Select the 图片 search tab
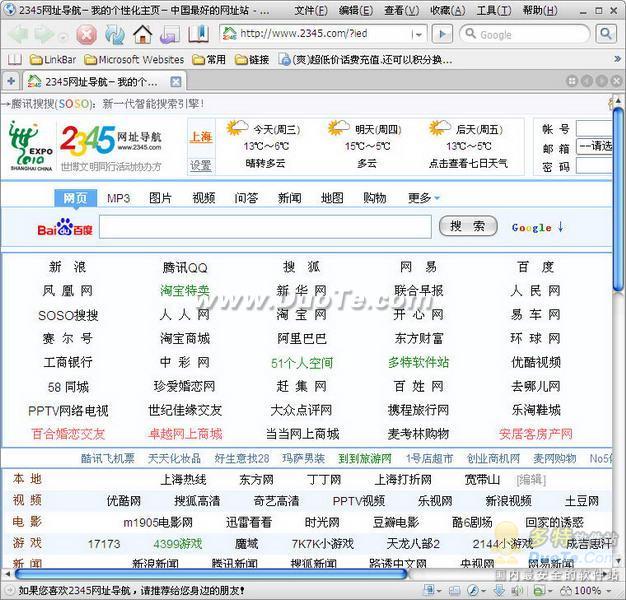This screenshot has width=626, height=600. [x=160, y=198]
